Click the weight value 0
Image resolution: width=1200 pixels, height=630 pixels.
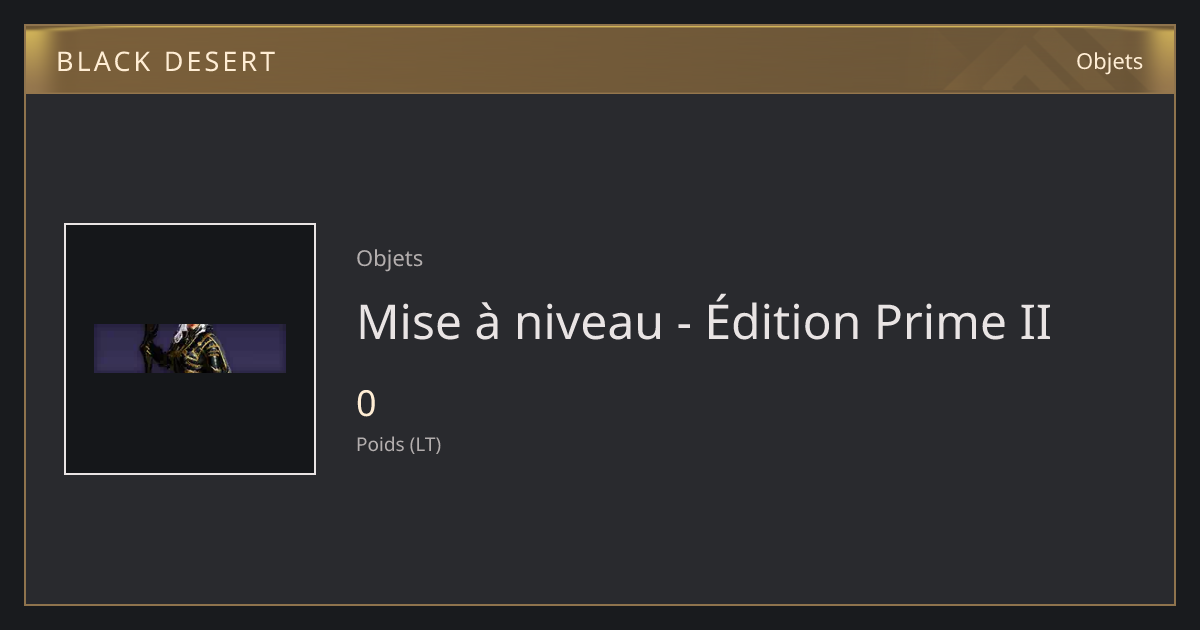(x=366, y=404)
